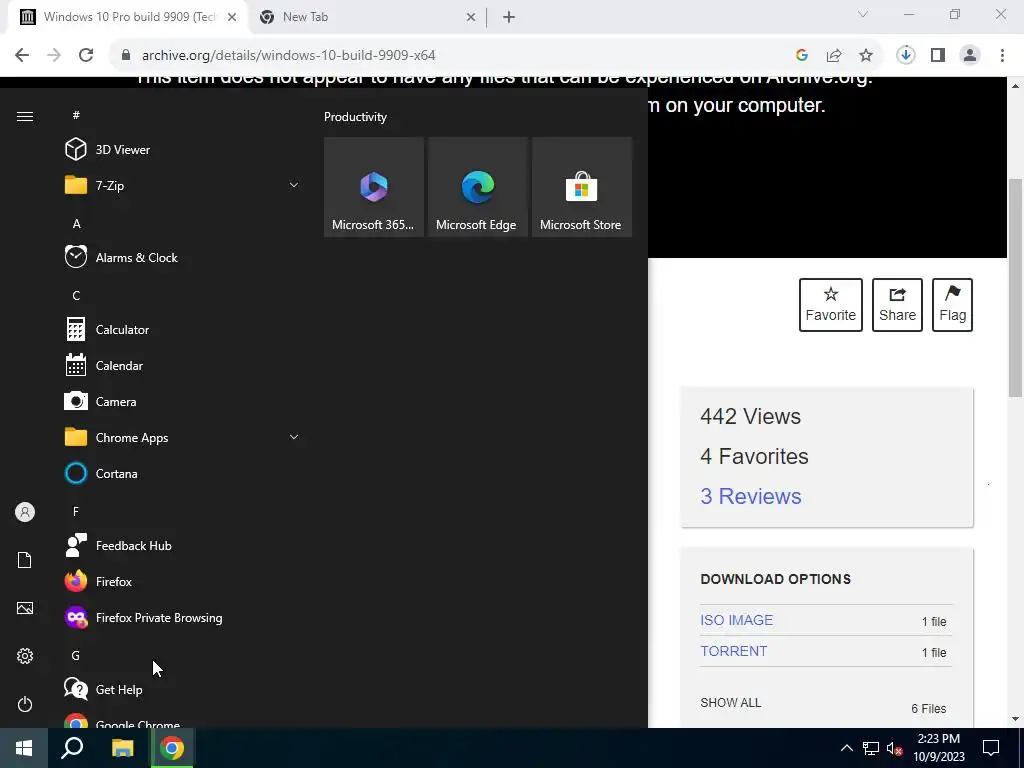Screen dimensions: 1024x768
Task: View site information via the lock icon
Action: [x=126, y=55]
